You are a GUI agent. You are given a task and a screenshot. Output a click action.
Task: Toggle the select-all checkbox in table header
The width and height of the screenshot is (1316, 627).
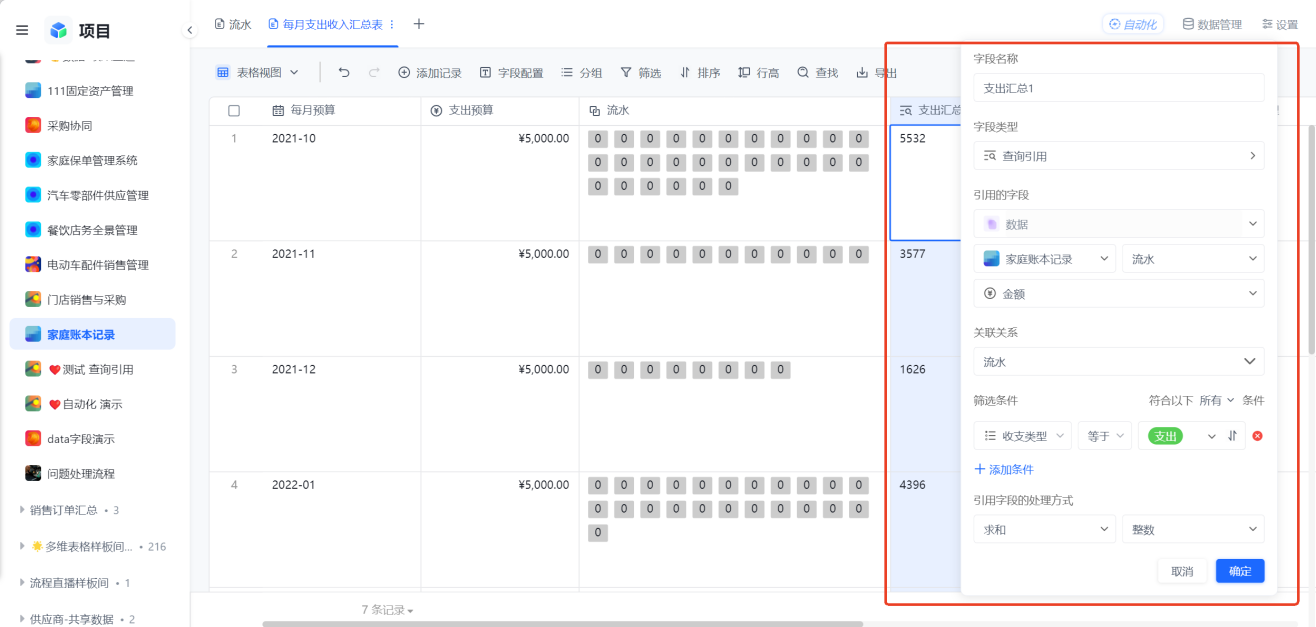[x=234, y=111]
